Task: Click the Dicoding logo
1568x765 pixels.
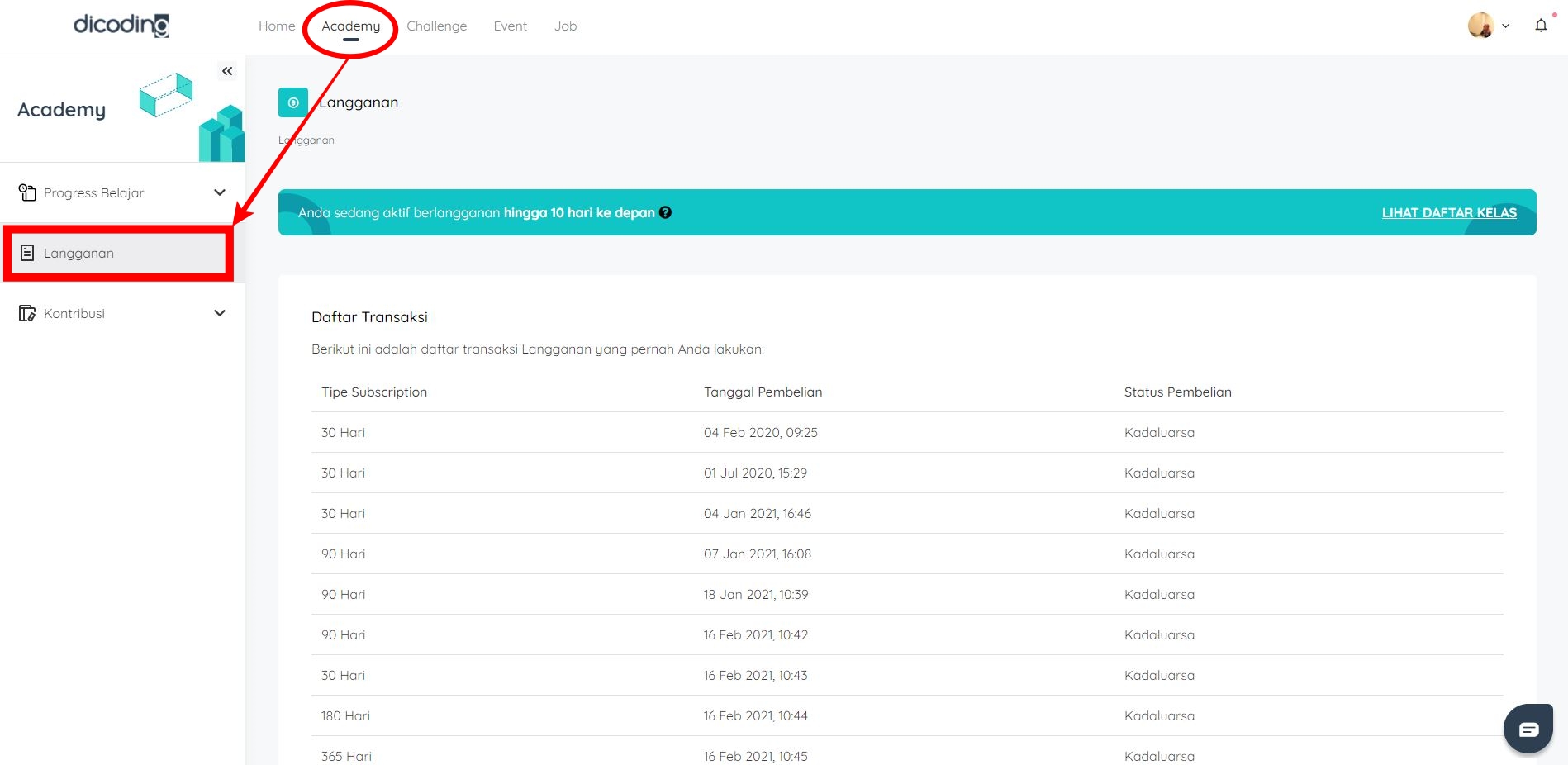Action: point(121,26)
